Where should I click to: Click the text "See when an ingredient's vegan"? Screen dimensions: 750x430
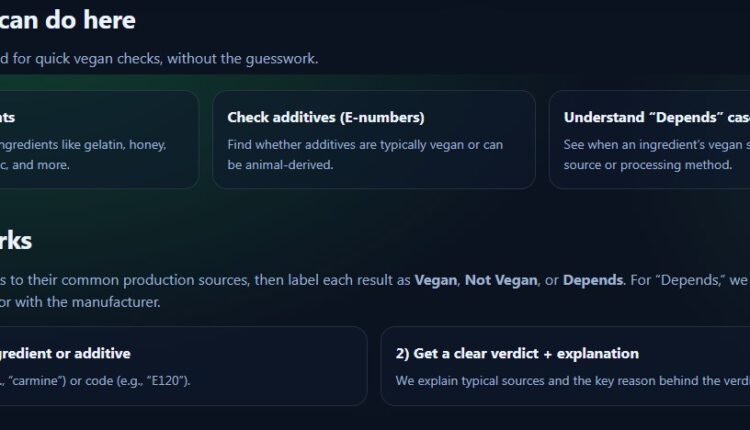(656, 144)
